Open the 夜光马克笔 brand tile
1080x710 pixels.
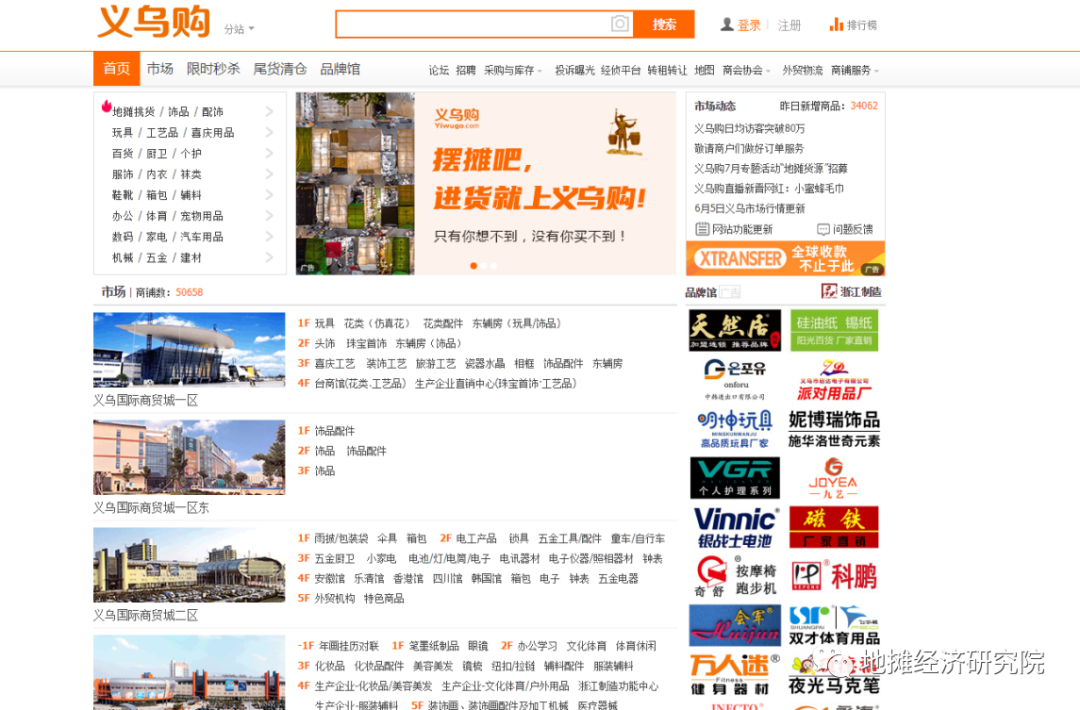pos(834,675)
